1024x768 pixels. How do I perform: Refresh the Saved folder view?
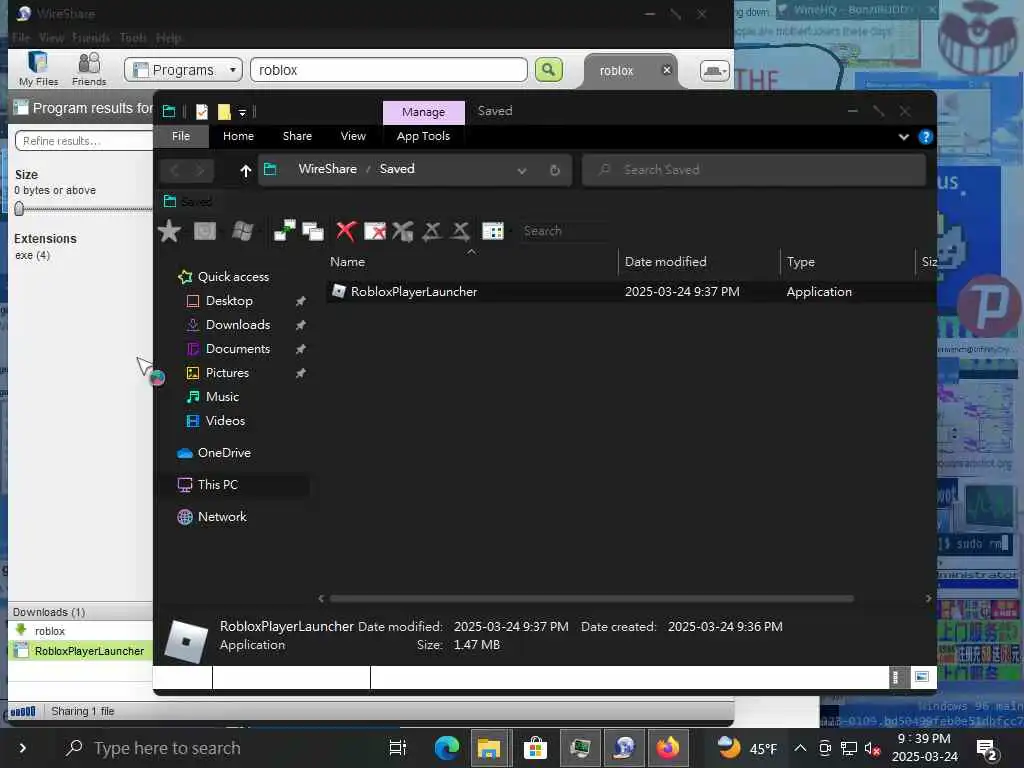pyautogui.click(x=555, y=170)
